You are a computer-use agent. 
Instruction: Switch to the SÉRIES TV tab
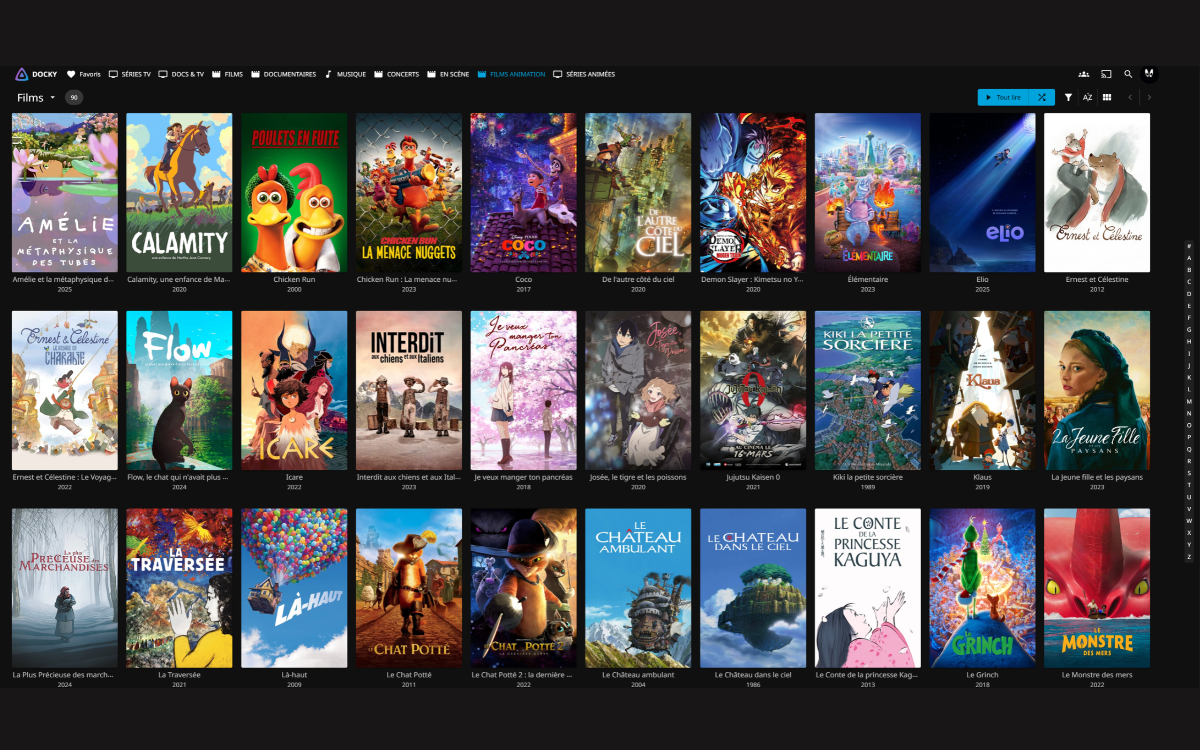pyautogui.click(x=130, y=74)
